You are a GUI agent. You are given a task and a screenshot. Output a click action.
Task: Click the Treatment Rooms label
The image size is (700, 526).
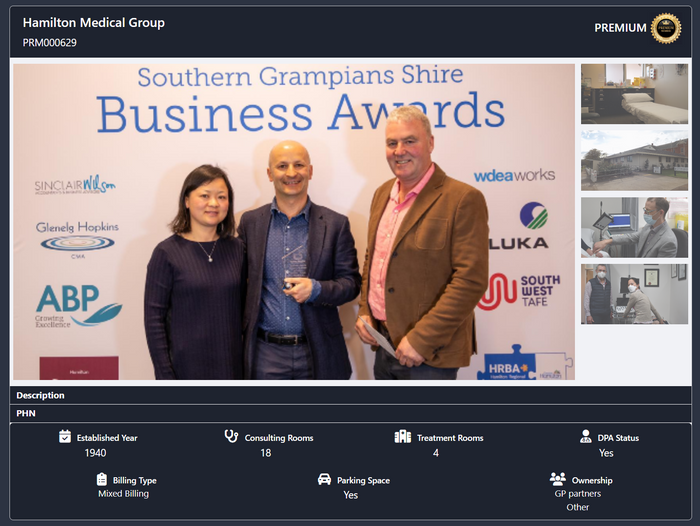tap(450, 438)
